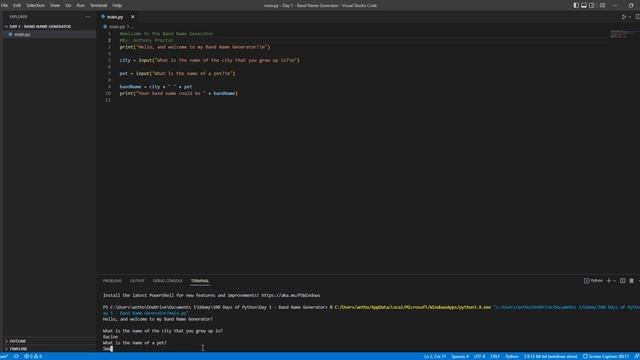Change Spaces: 4 indentation setting
This screenshot has width=640, height=360.
coord(460,356)
